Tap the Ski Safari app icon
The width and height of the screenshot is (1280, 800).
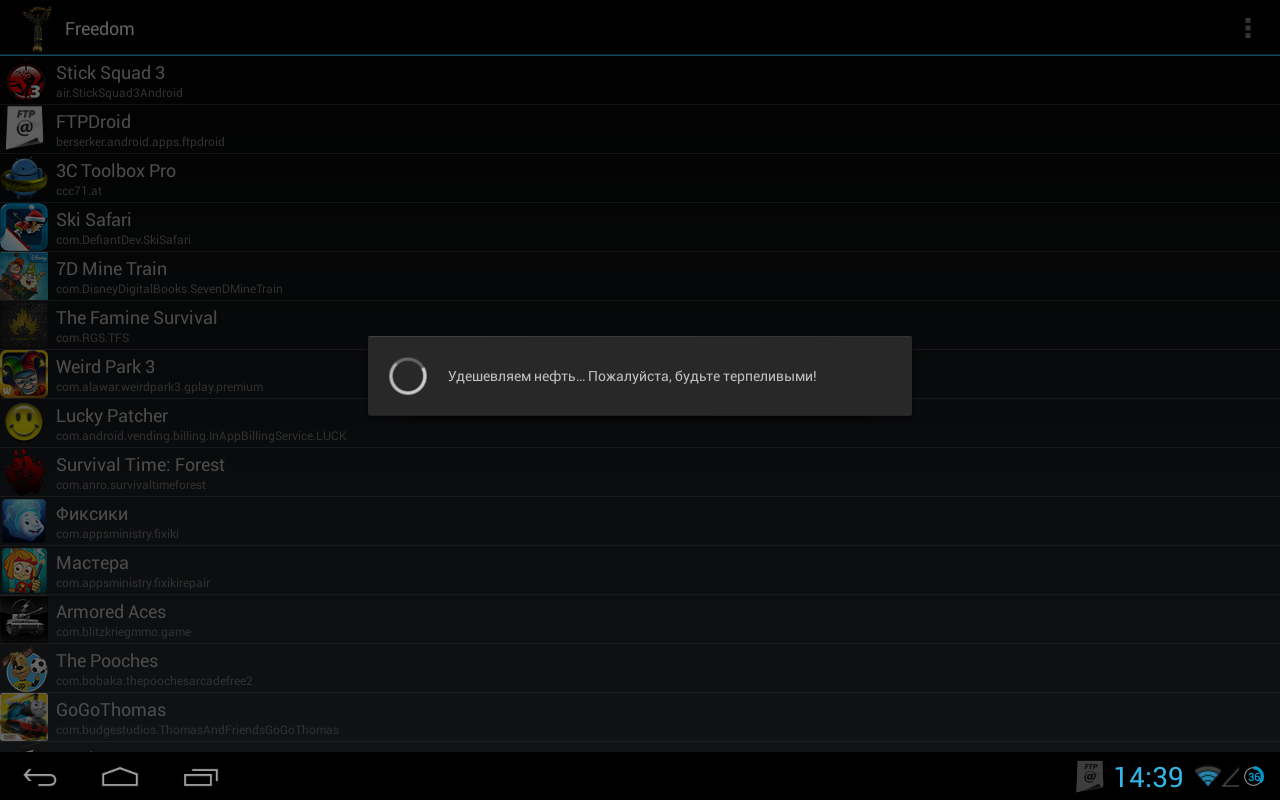tap(24, 228)
